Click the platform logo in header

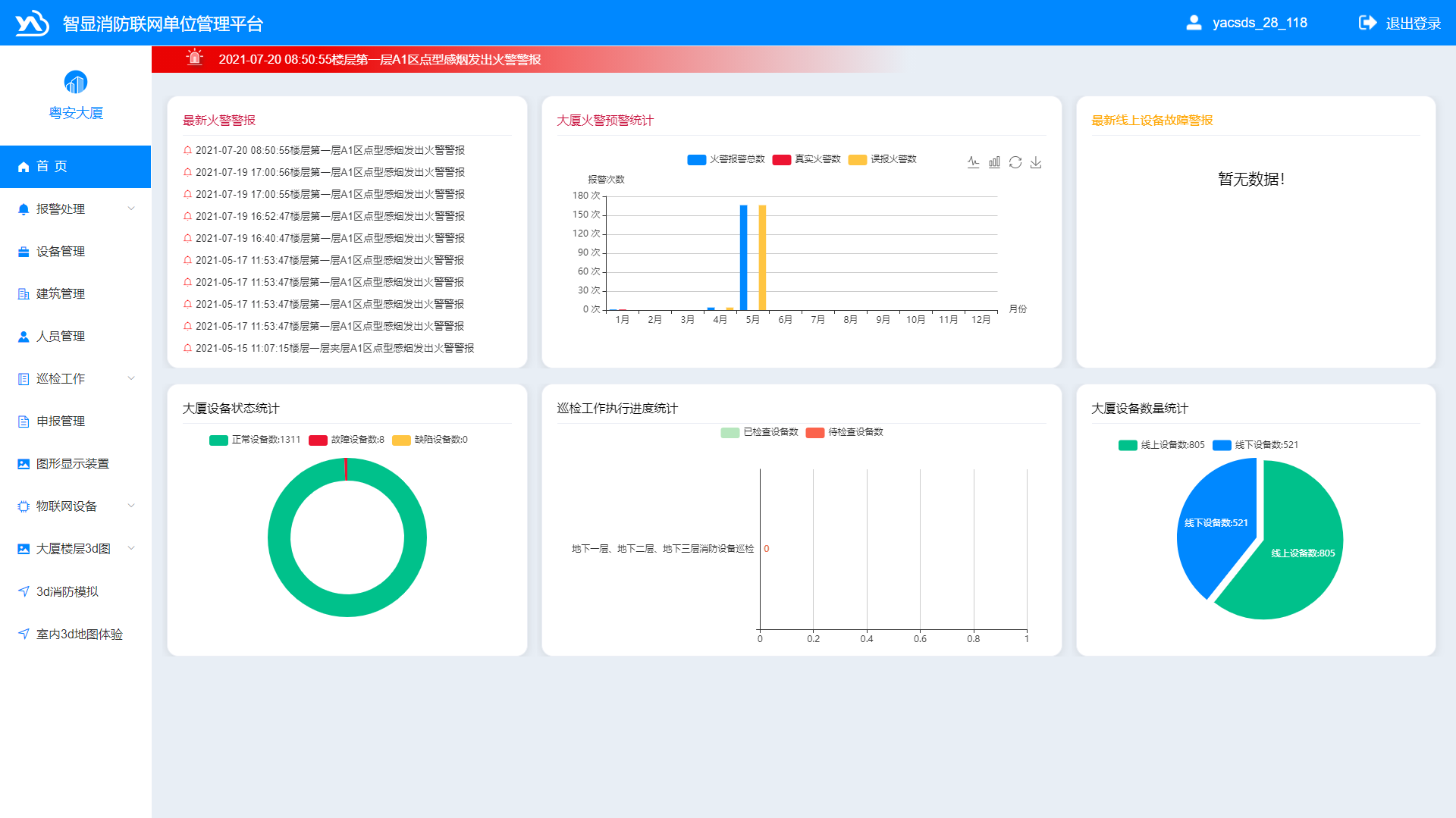point(32,24)
